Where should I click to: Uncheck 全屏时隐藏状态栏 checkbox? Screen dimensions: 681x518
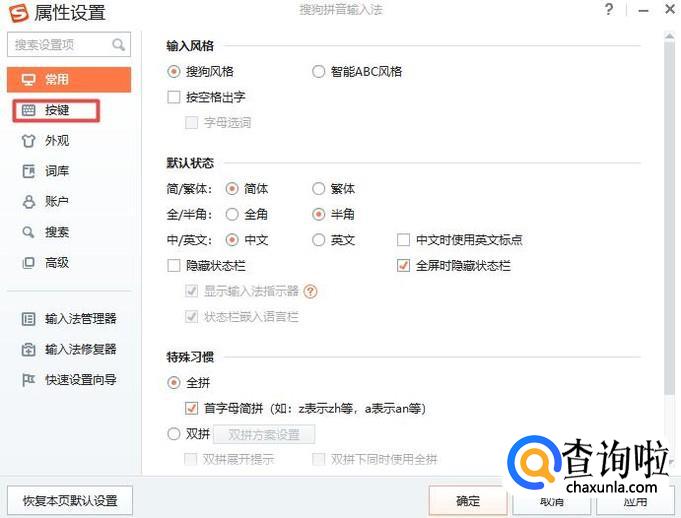[x=403, y=265]
